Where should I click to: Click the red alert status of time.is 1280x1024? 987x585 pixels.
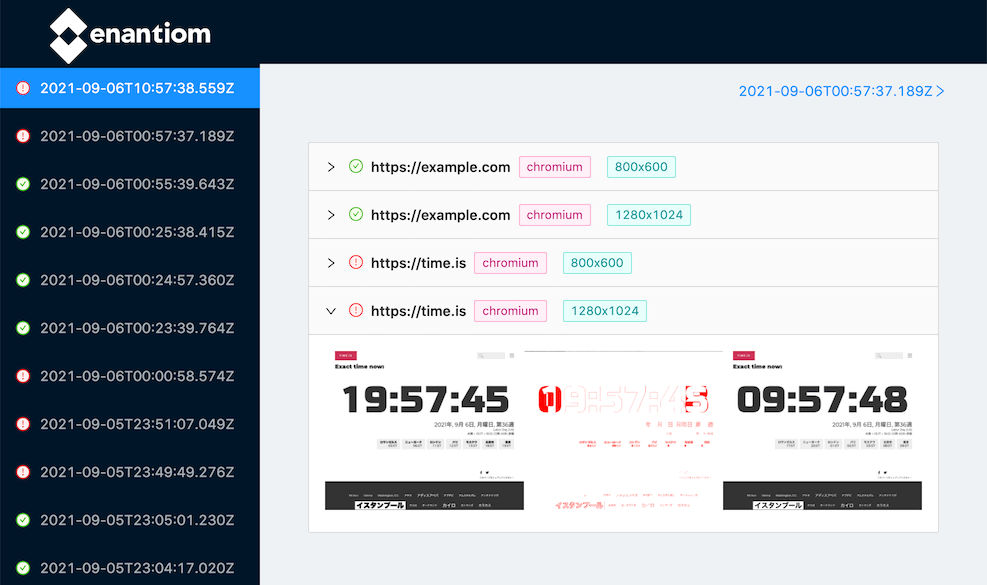click(x=356, y=310)
